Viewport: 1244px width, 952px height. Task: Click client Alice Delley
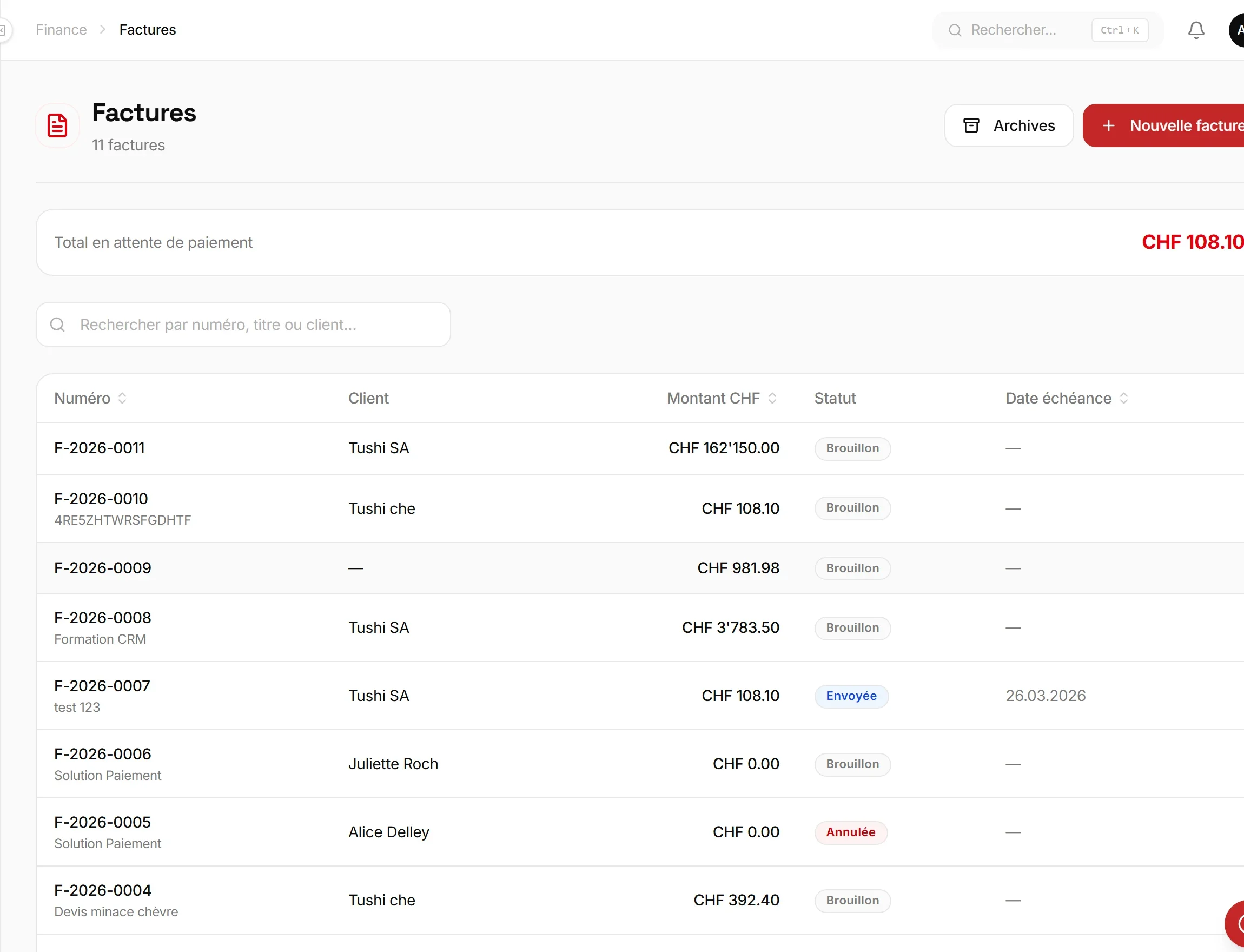pos(388,832)
